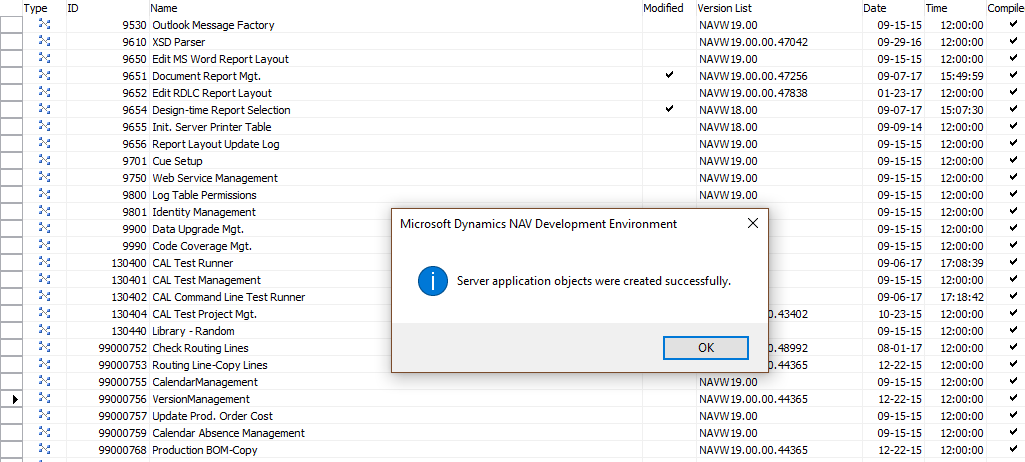Select time cell '15:07:30'
The height and width of the screenshot is (462, 1025).
click(962, 110)
